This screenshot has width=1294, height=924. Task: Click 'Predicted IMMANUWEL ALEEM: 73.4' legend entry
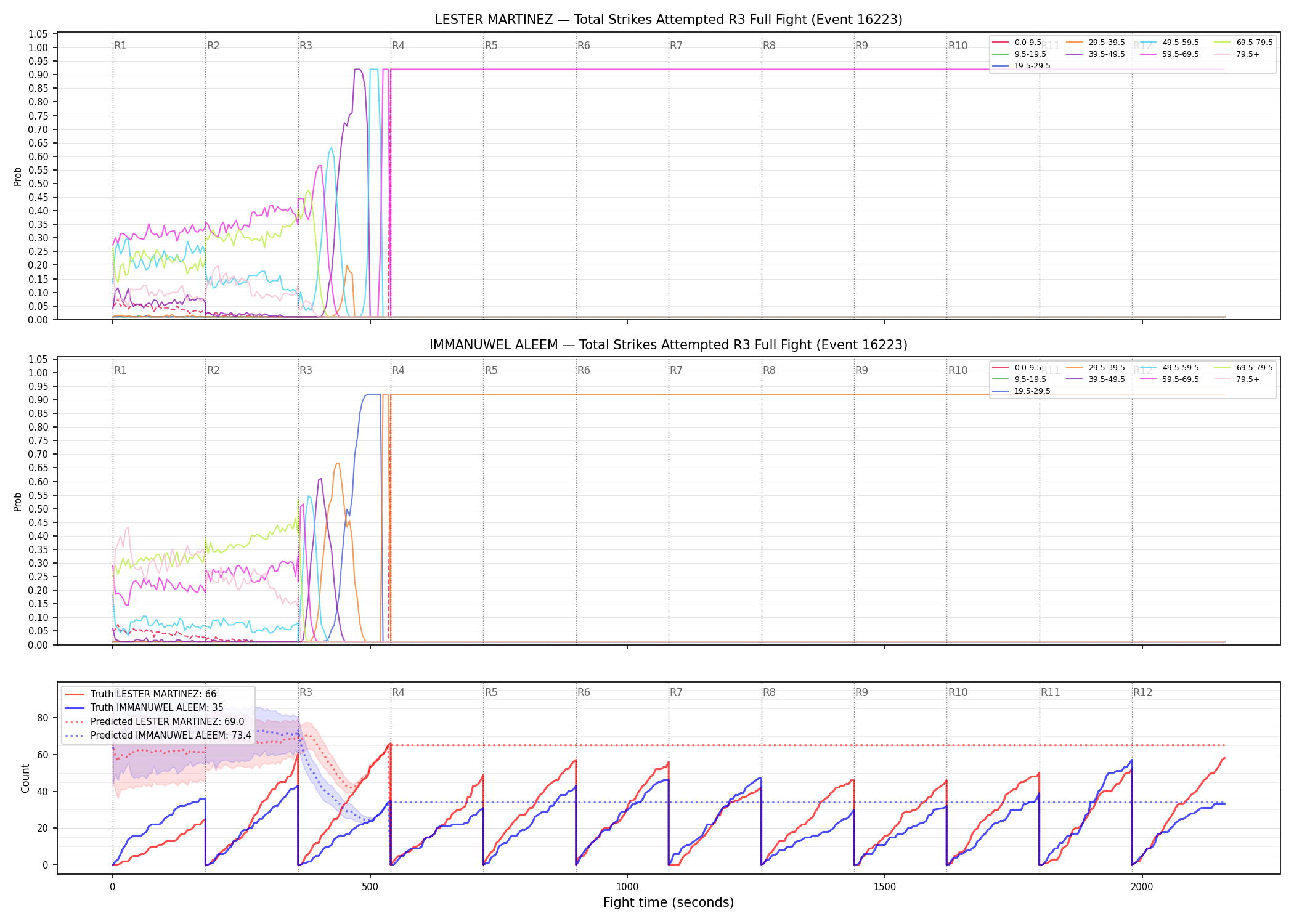(158, 736)
